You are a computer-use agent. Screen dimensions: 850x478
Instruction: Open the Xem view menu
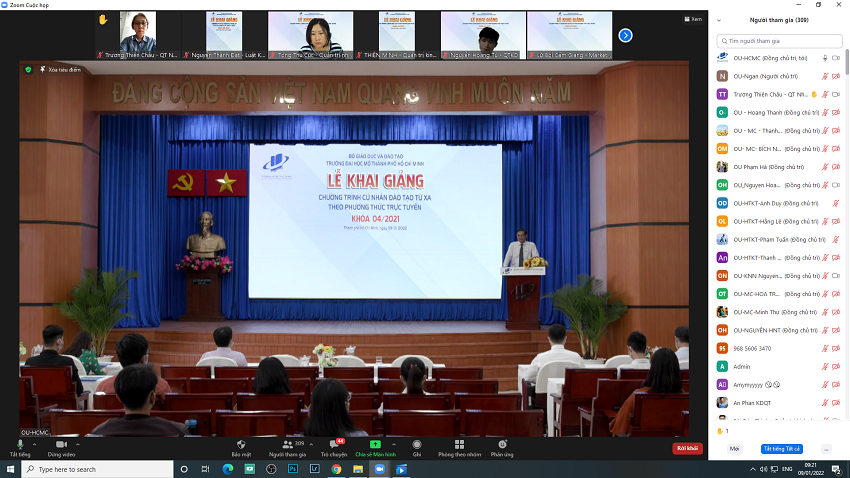pos(693,19)
